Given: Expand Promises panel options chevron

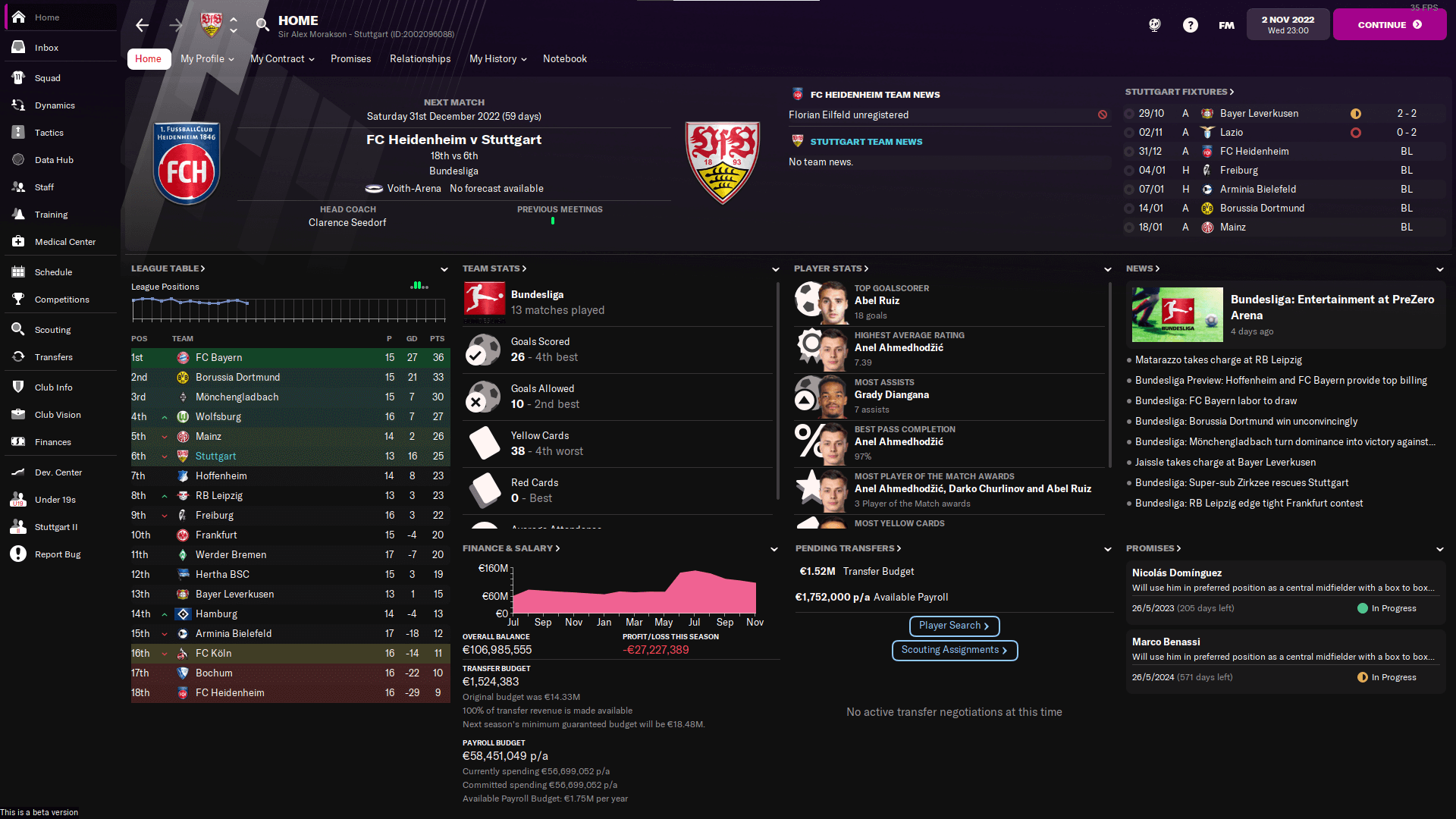Looking at the screenshot, I should (1440, 549).
